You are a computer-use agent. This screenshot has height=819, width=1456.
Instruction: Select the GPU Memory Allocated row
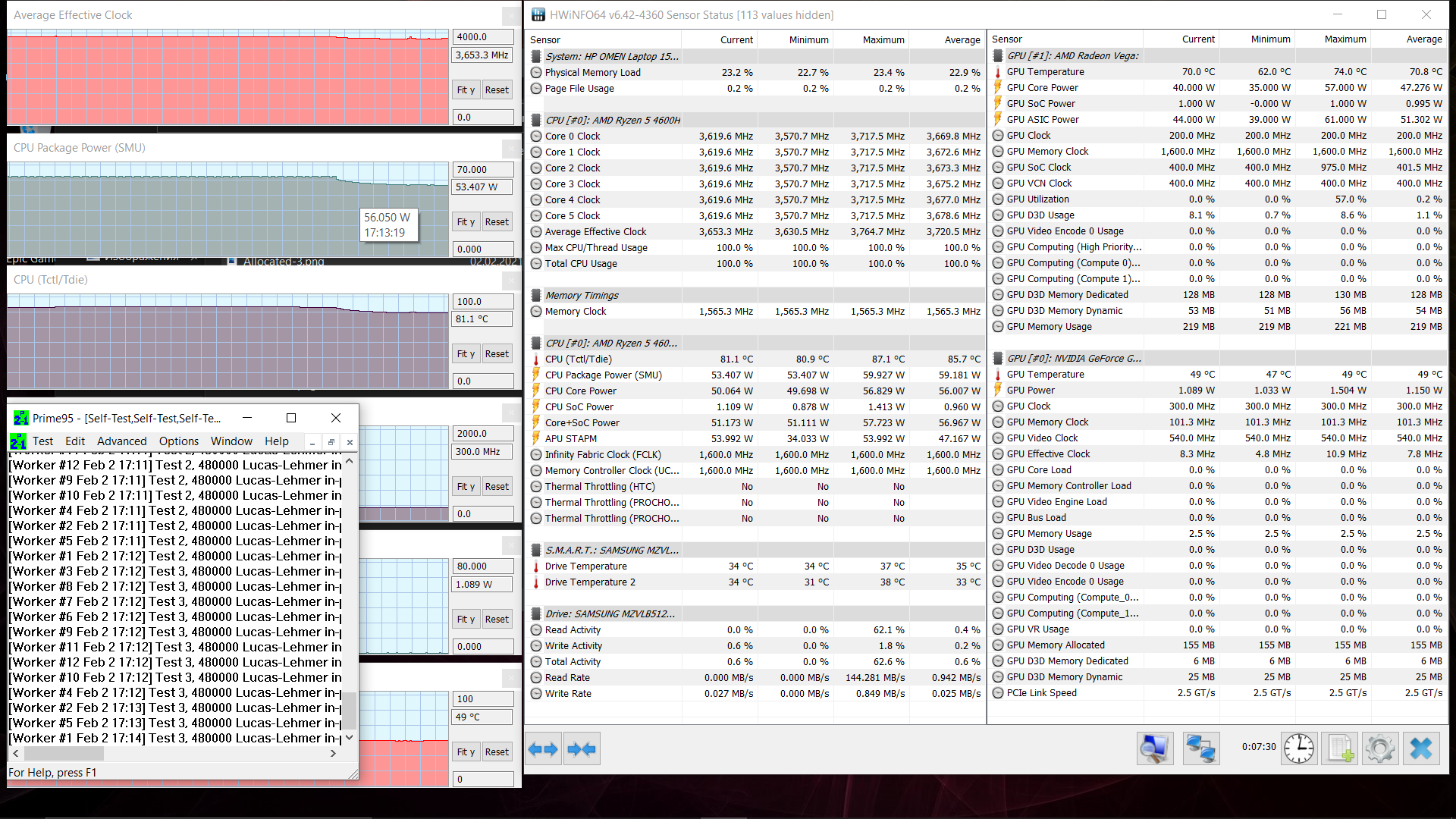(x=1218, y=645)
